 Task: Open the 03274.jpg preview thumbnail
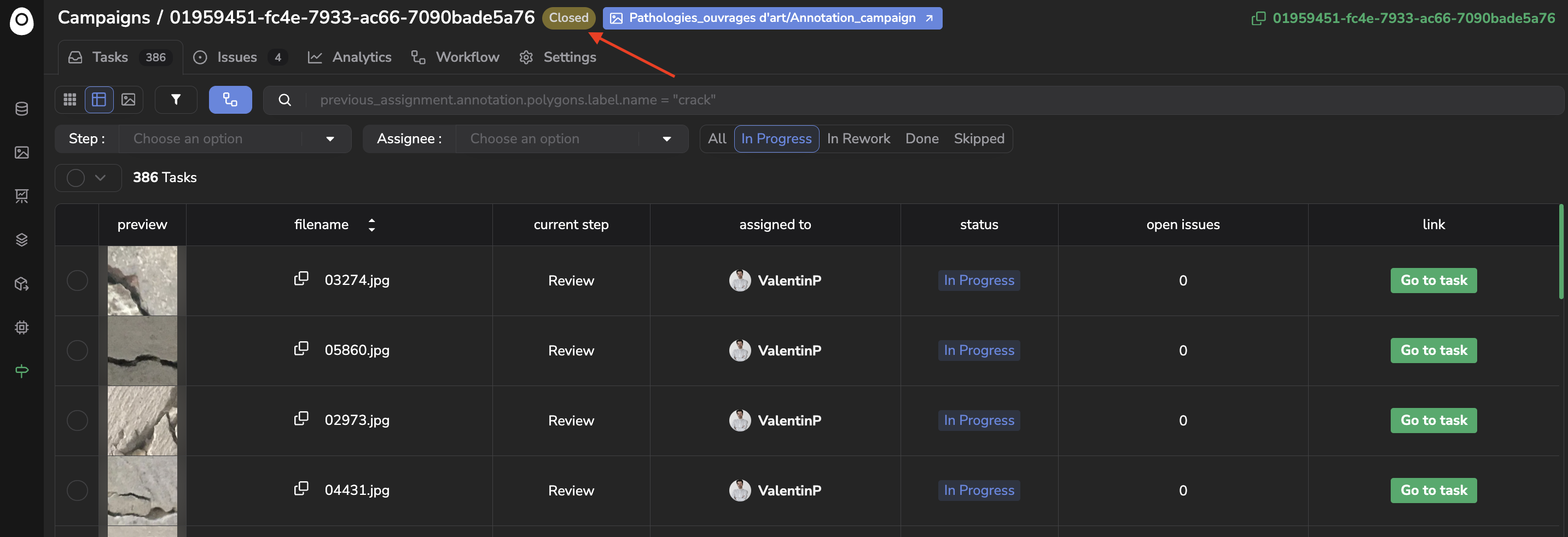142,281
